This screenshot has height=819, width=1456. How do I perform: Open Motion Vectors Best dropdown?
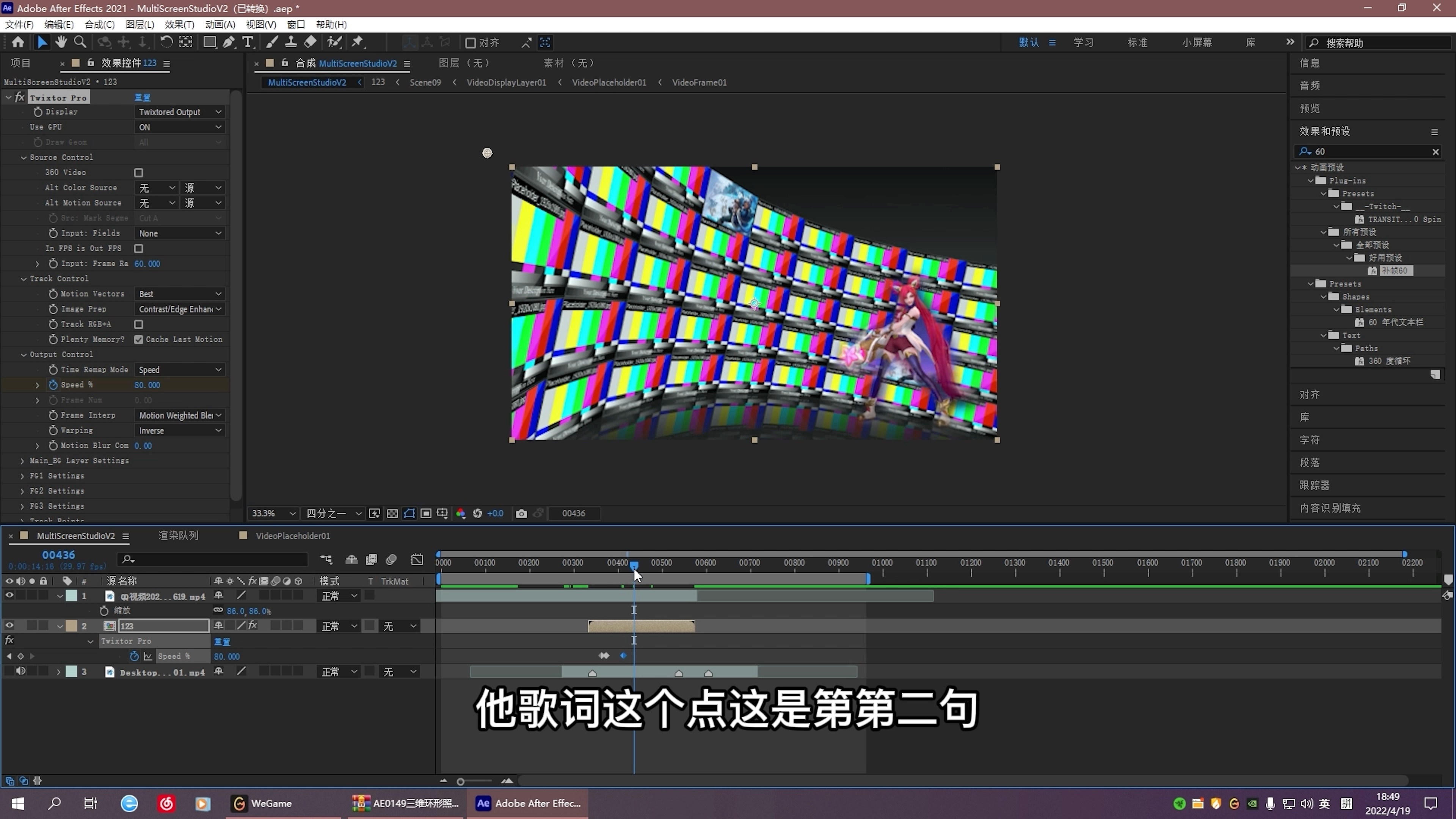point(180,294)
